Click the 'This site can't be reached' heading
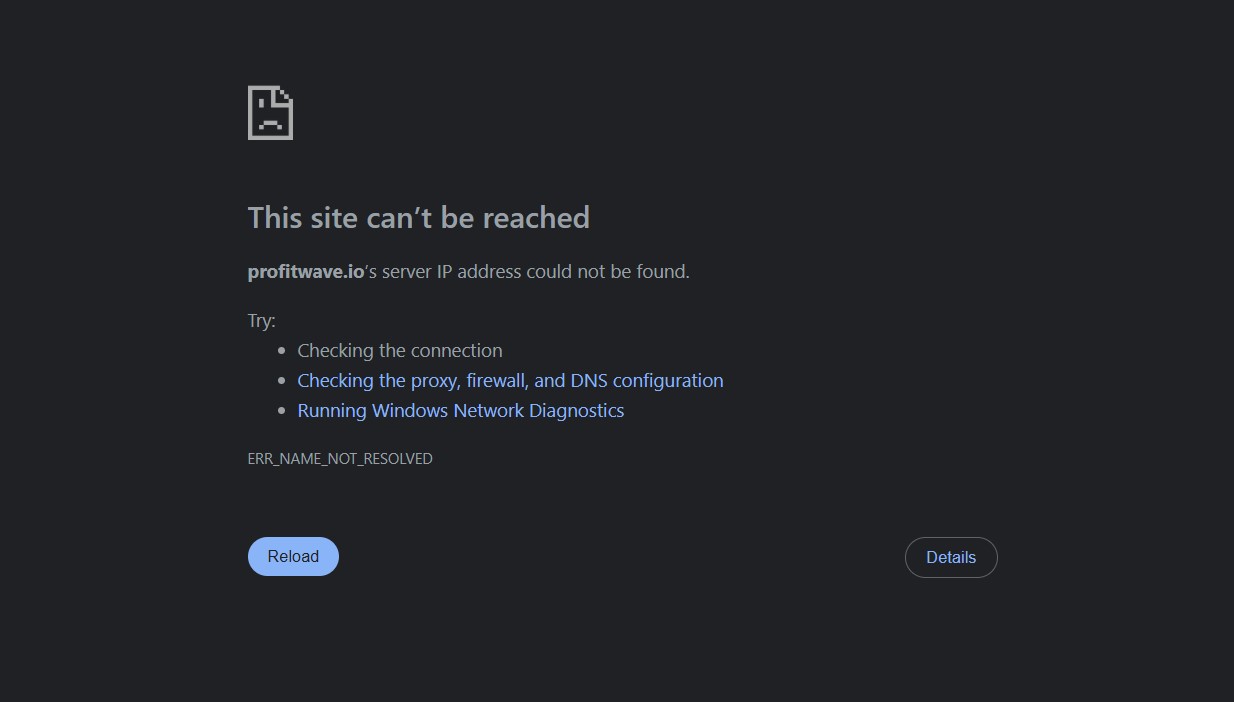Viewport: 1234px width, 702px height. tap(418, 218)
